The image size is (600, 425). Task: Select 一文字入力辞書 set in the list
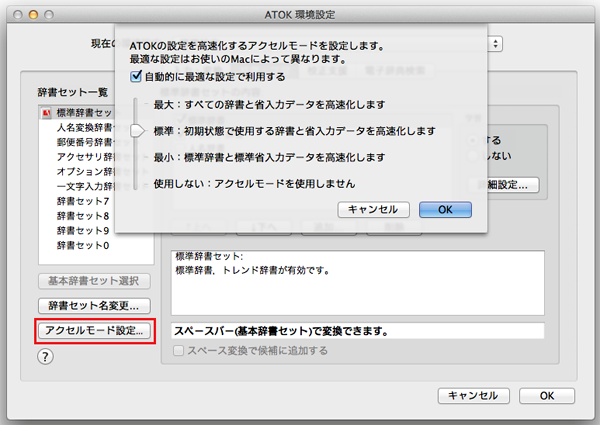click(96, 186)
